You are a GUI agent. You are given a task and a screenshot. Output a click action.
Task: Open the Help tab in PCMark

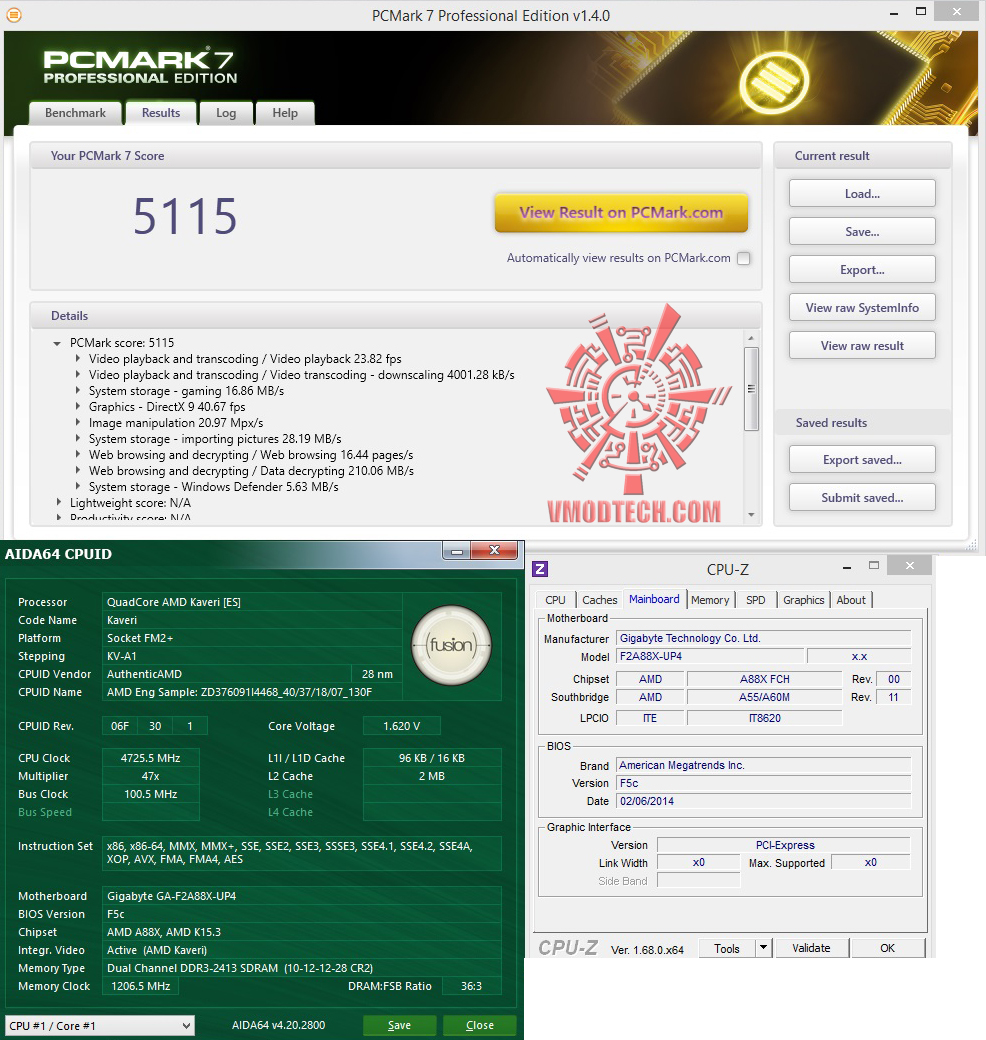click(285, 113)
